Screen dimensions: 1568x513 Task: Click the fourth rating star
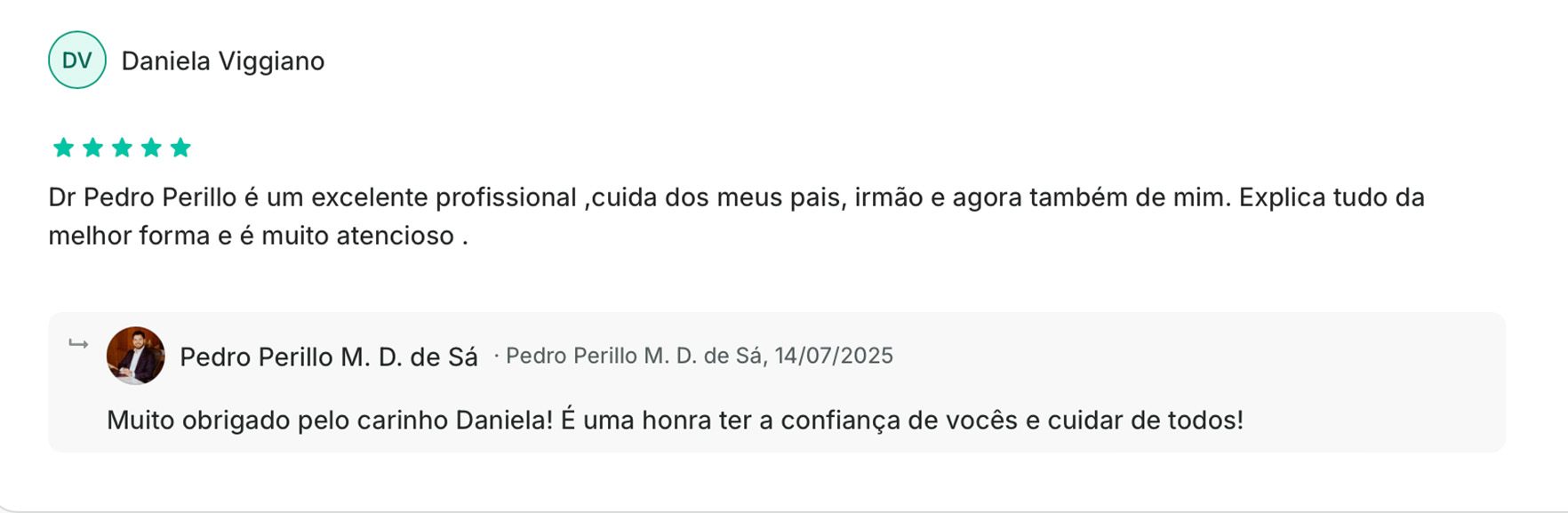tap(151, 148)
